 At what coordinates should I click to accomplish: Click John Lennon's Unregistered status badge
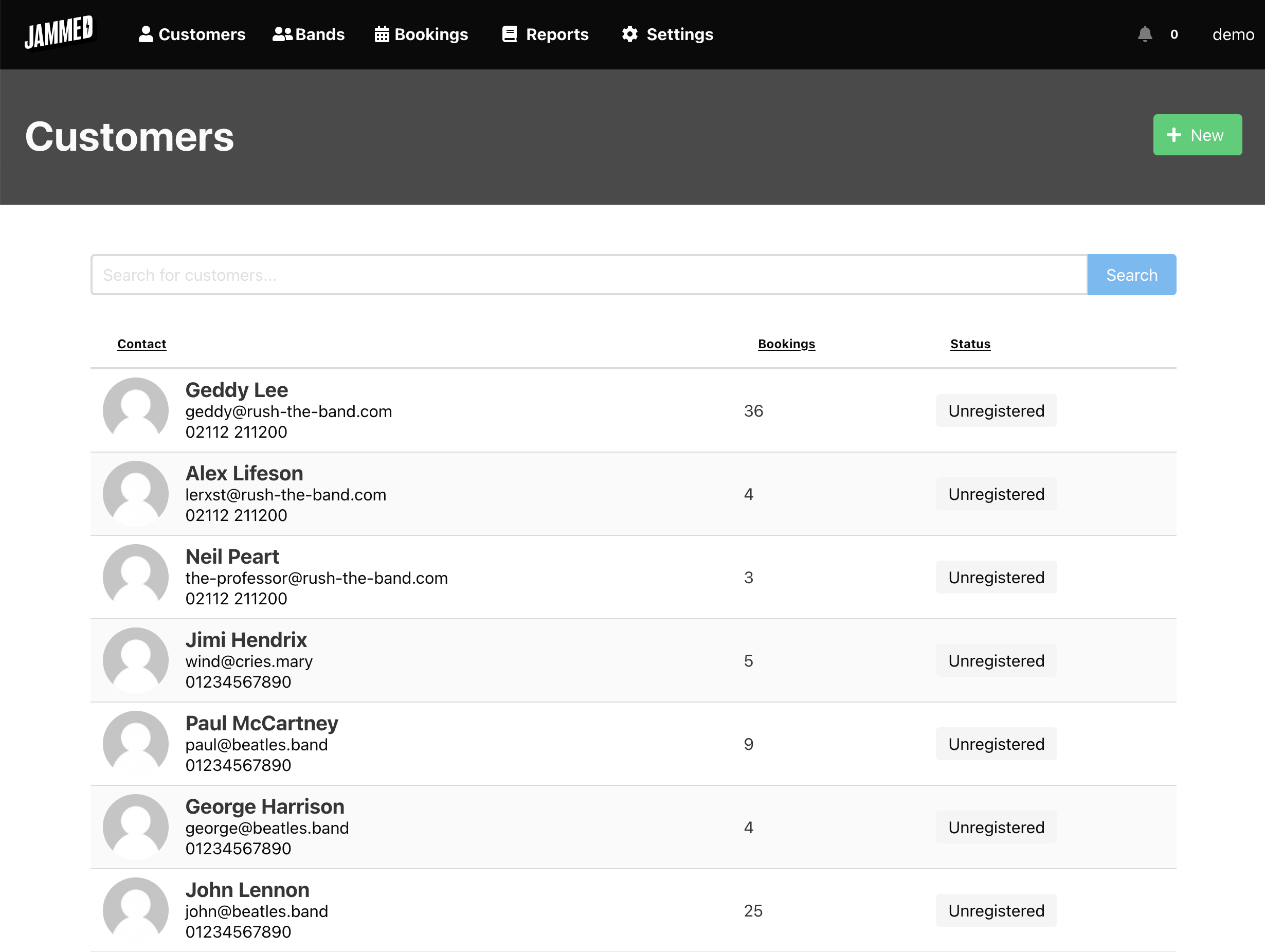[x=996, y=910]
